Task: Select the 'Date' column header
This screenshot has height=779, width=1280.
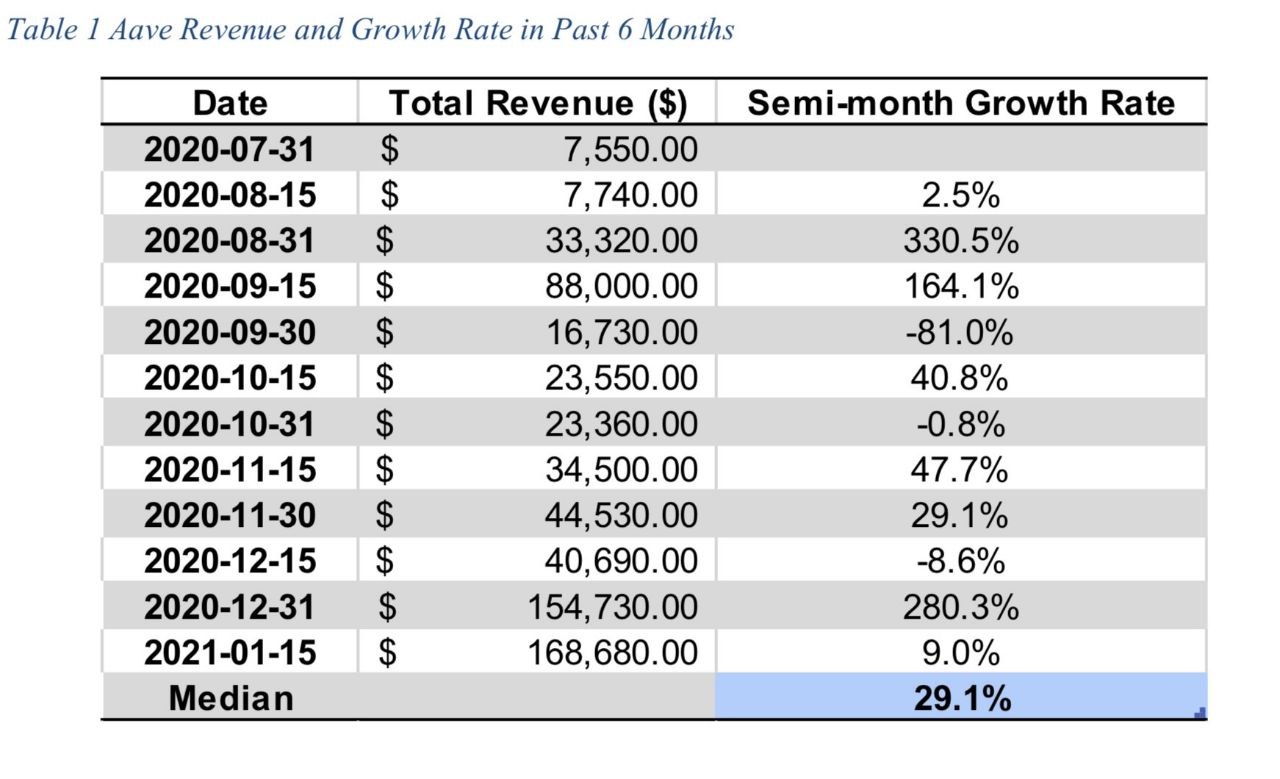Action: coord(230,103)
